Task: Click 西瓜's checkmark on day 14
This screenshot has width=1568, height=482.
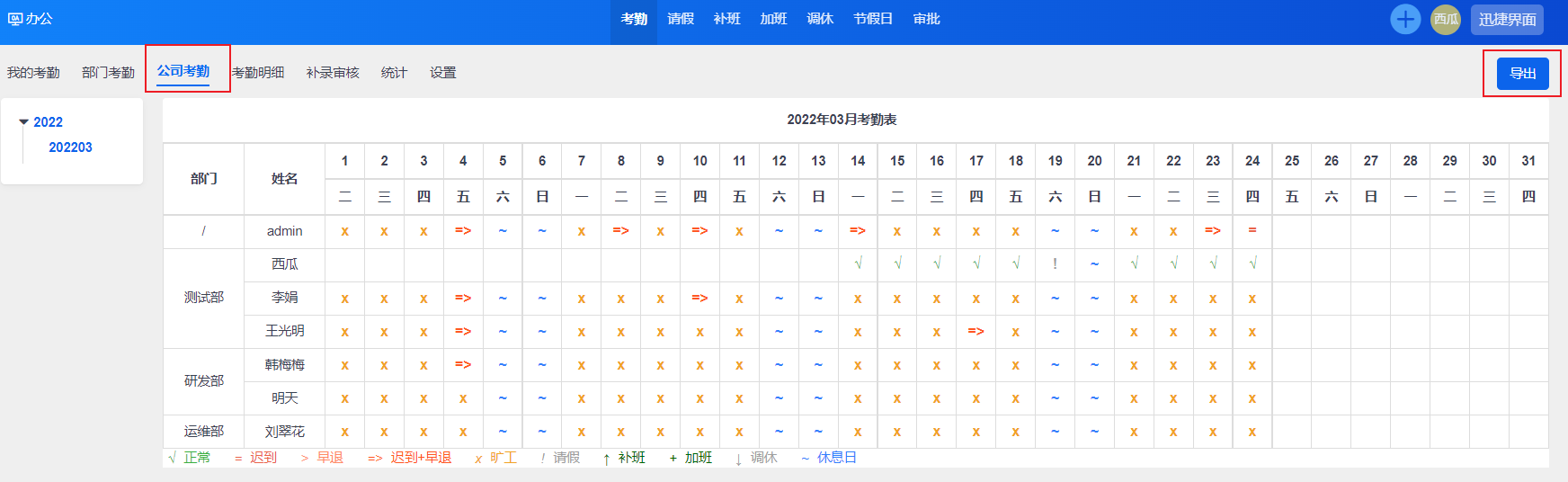Action: click(x=858, y=264)
